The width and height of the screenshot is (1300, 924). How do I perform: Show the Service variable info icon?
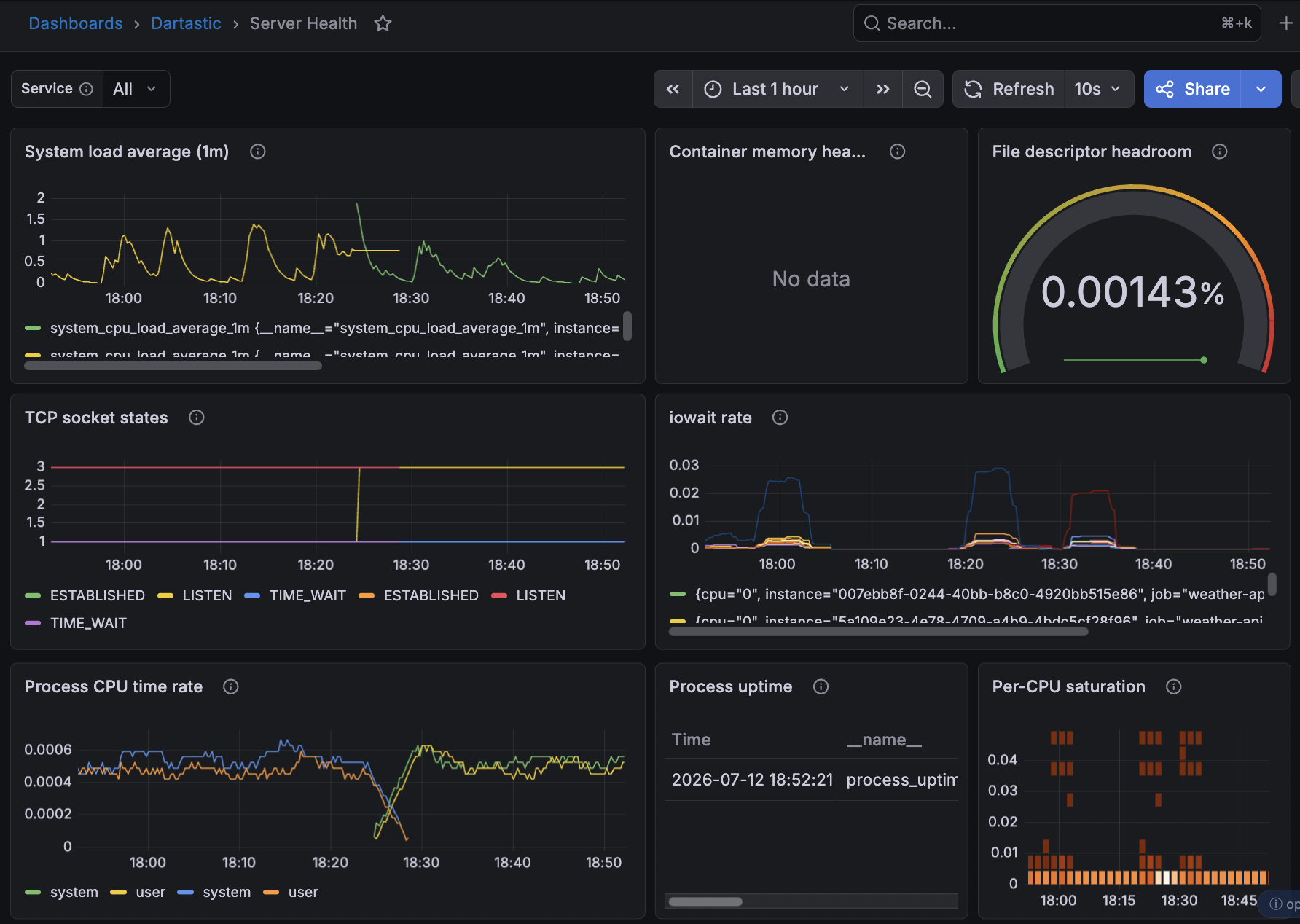click(x=86, y=89)
